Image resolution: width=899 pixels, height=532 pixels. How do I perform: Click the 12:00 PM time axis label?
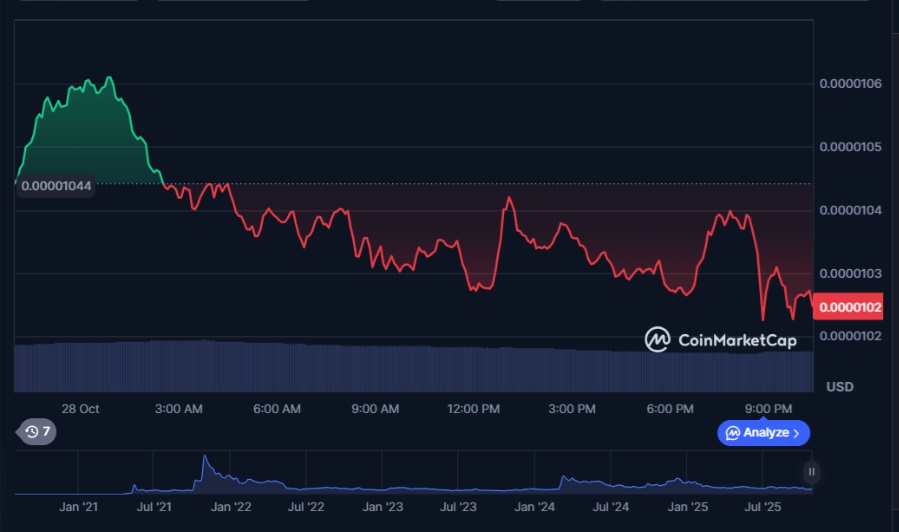click(x=474, y=409)
